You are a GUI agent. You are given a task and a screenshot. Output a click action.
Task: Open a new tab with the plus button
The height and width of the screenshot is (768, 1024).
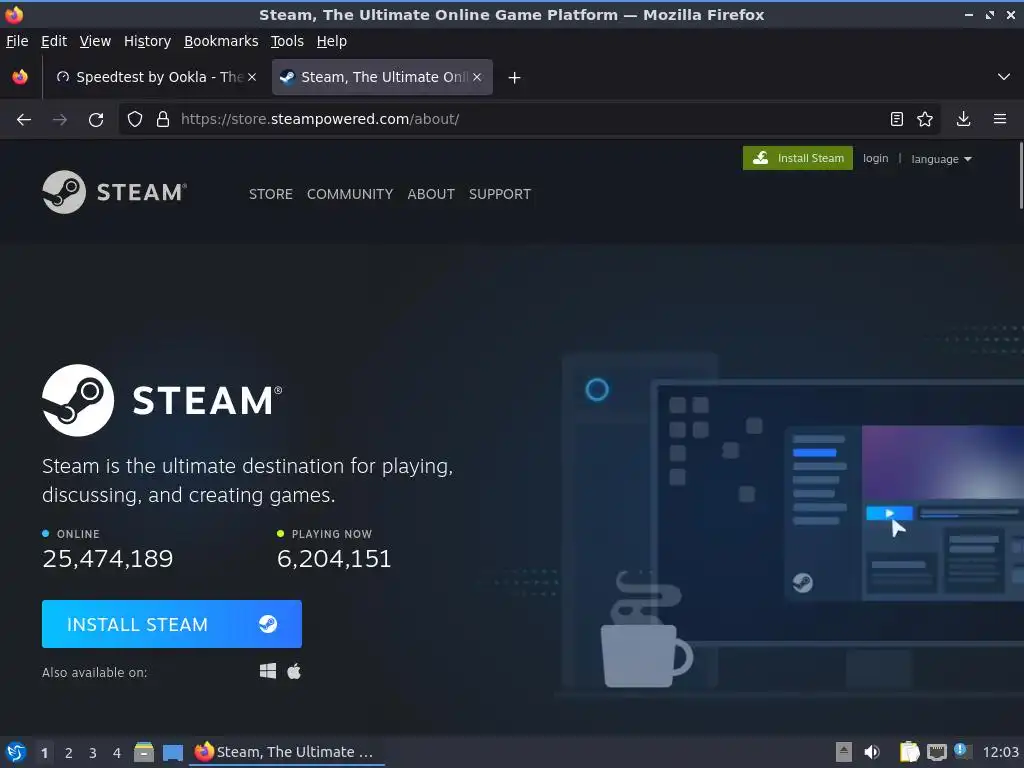(x=514, y=78)
